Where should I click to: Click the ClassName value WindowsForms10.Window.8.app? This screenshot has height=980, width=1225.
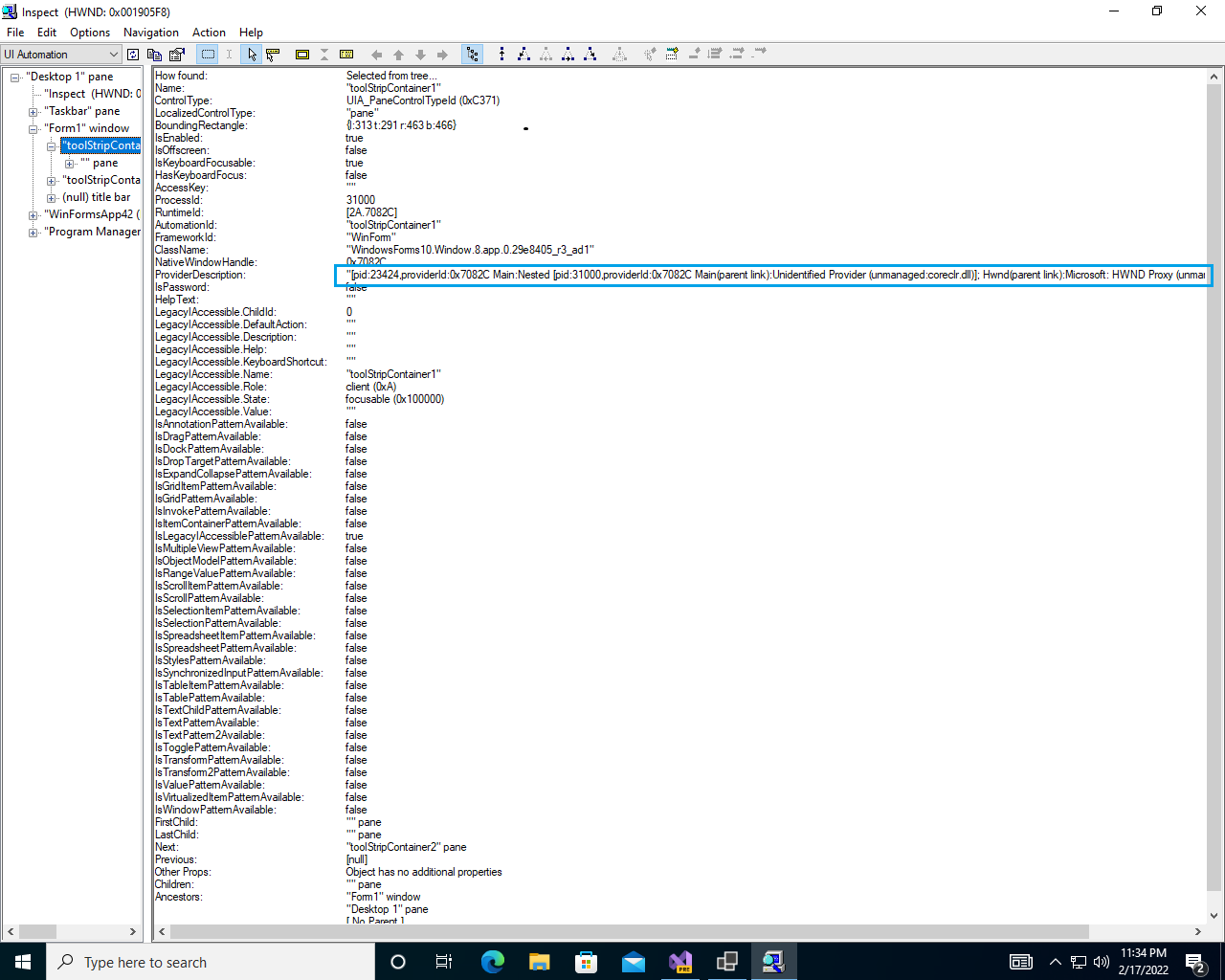(x=470, y=250)
